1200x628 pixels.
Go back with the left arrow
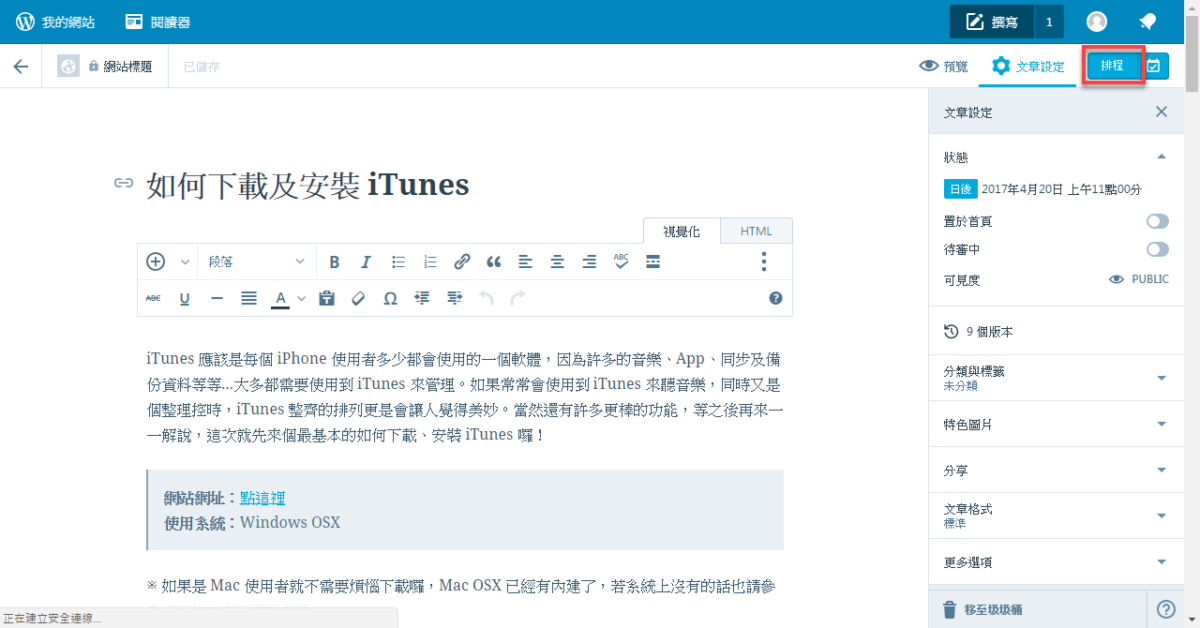pyautogui.click(x=21, y=66)
